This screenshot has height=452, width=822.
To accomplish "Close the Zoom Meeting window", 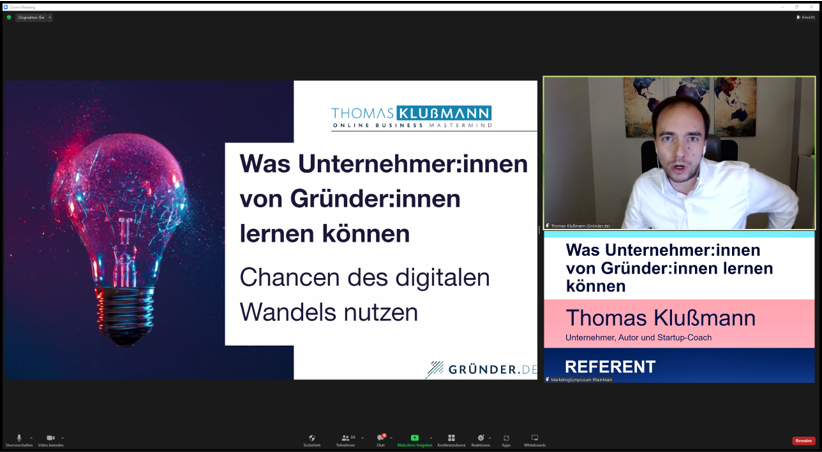I will point(810,7).
